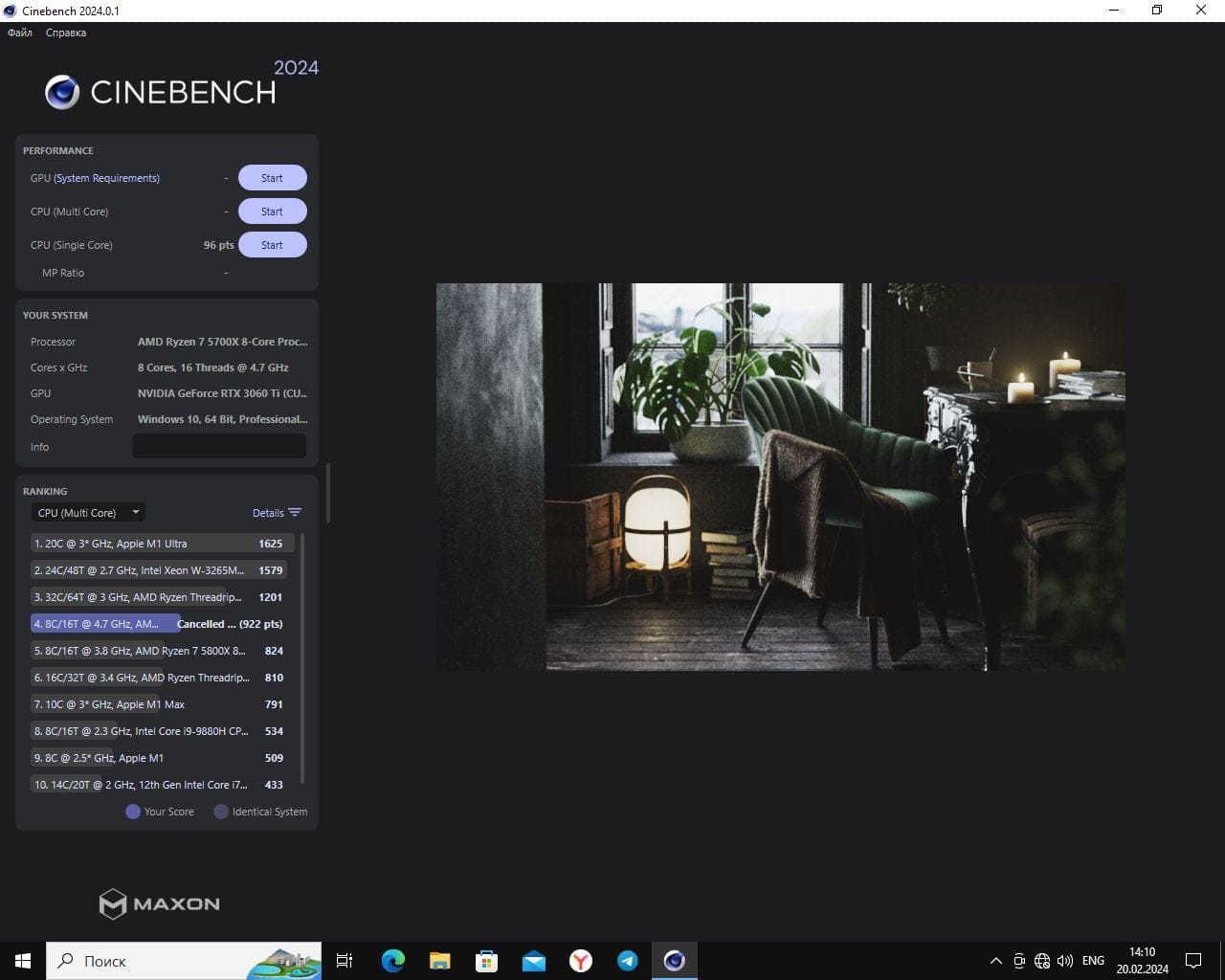Image resolution: width=1225 pixels, height=980 pixels.
Task: Open the Справка menu
Action: tap(66, 33)
